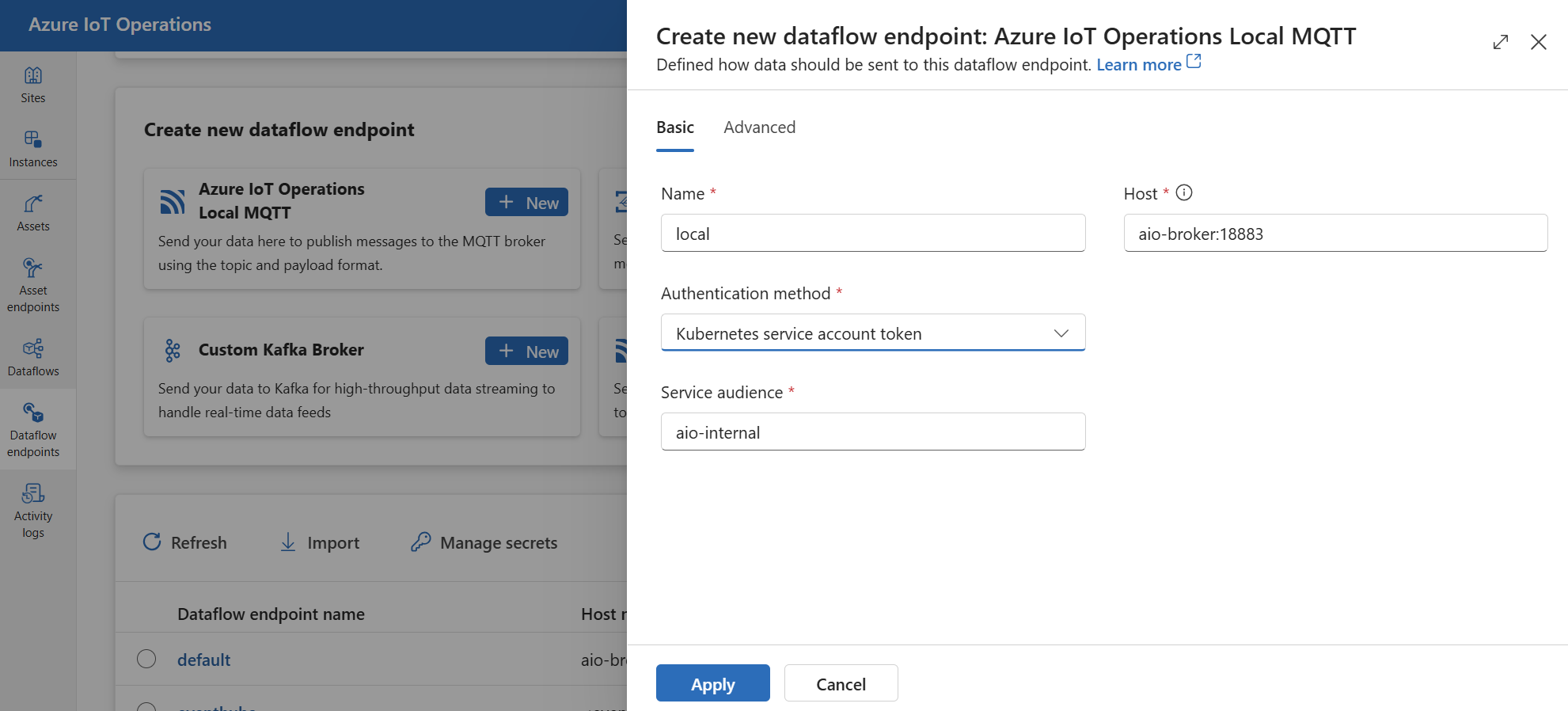Click the Host input field with aio-broker:18883
Image resolution: width=1568 pixels, height=711 pixels.
click(x=1335, y=233)
